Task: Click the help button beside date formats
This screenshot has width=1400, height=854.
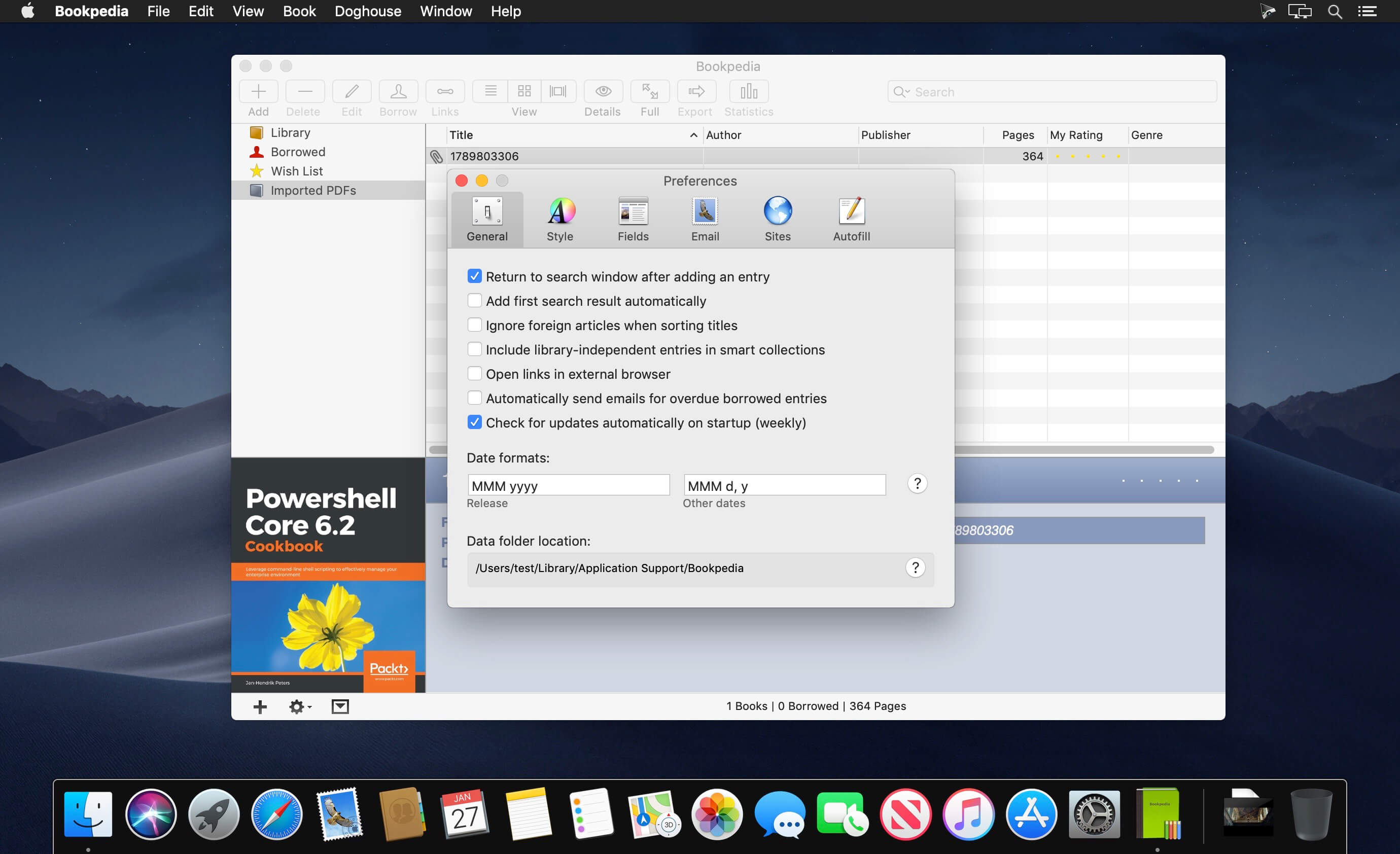Action: click(917, 483)
